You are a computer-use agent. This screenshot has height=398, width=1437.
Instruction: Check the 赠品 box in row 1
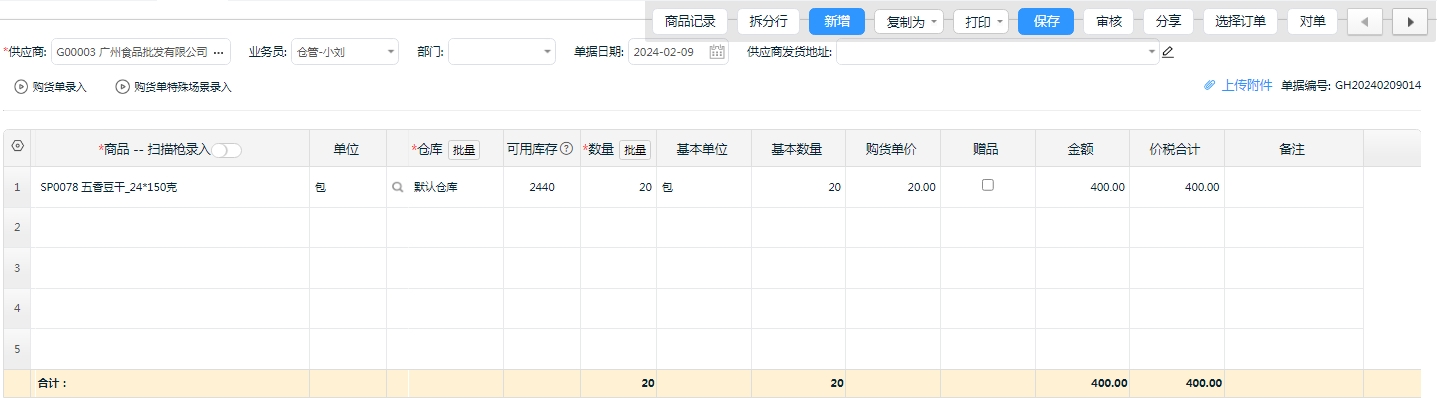coord(988,185)
